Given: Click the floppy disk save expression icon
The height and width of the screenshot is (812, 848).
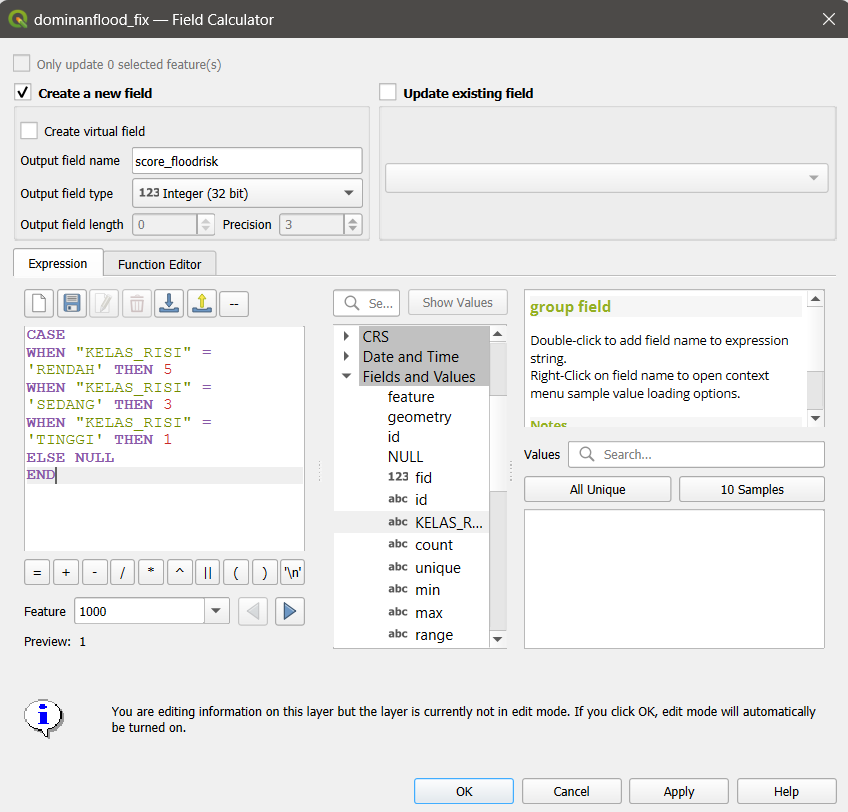Looking at the screenshot, I should pyautogui.click(x=71, y=303).
